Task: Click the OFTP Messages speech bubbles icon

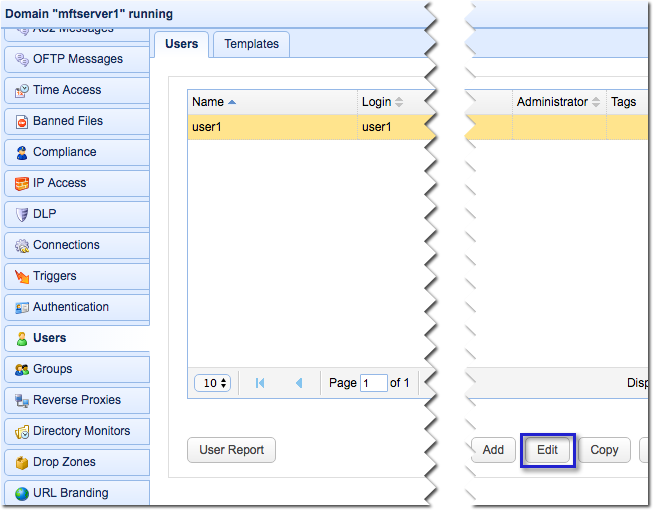Action: [22, 60]
